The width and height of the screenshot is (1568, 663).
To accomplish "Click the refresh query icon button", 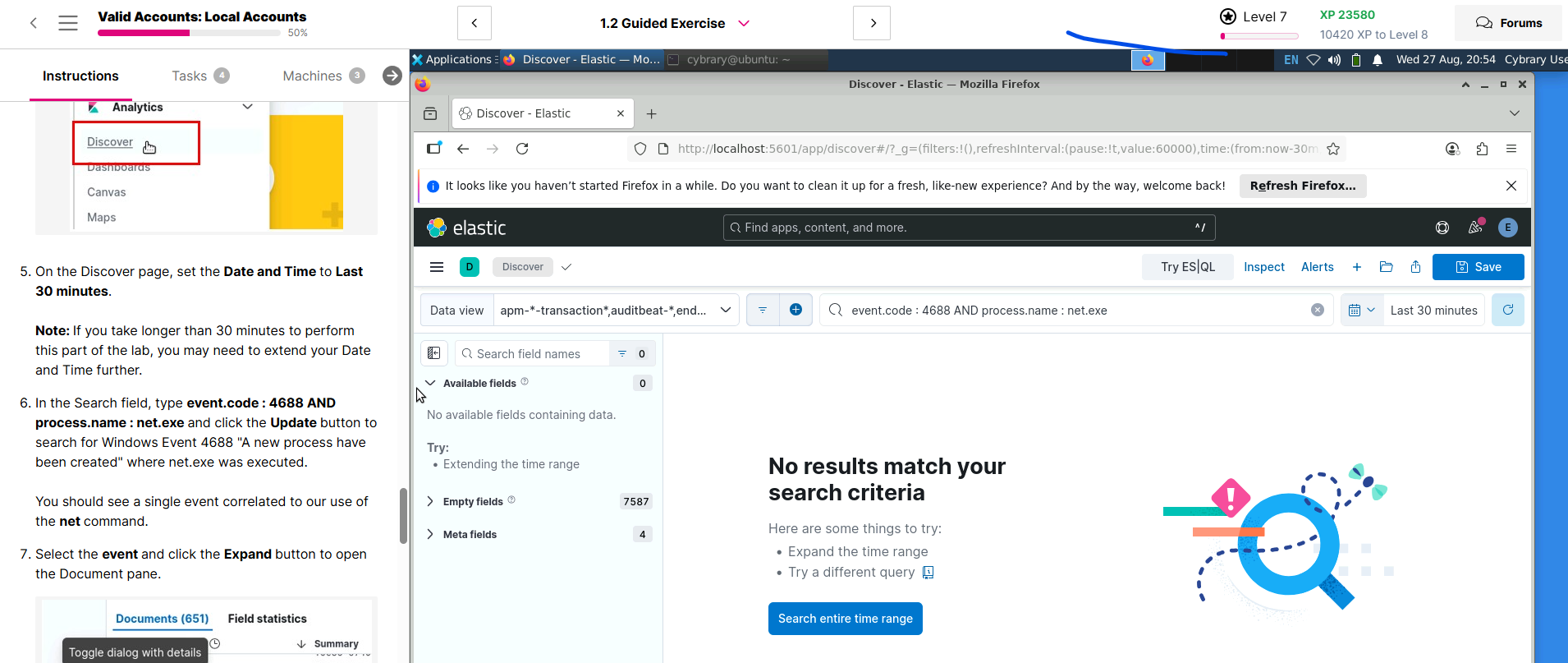I will pyautogui.click(x=1507, y=311).
